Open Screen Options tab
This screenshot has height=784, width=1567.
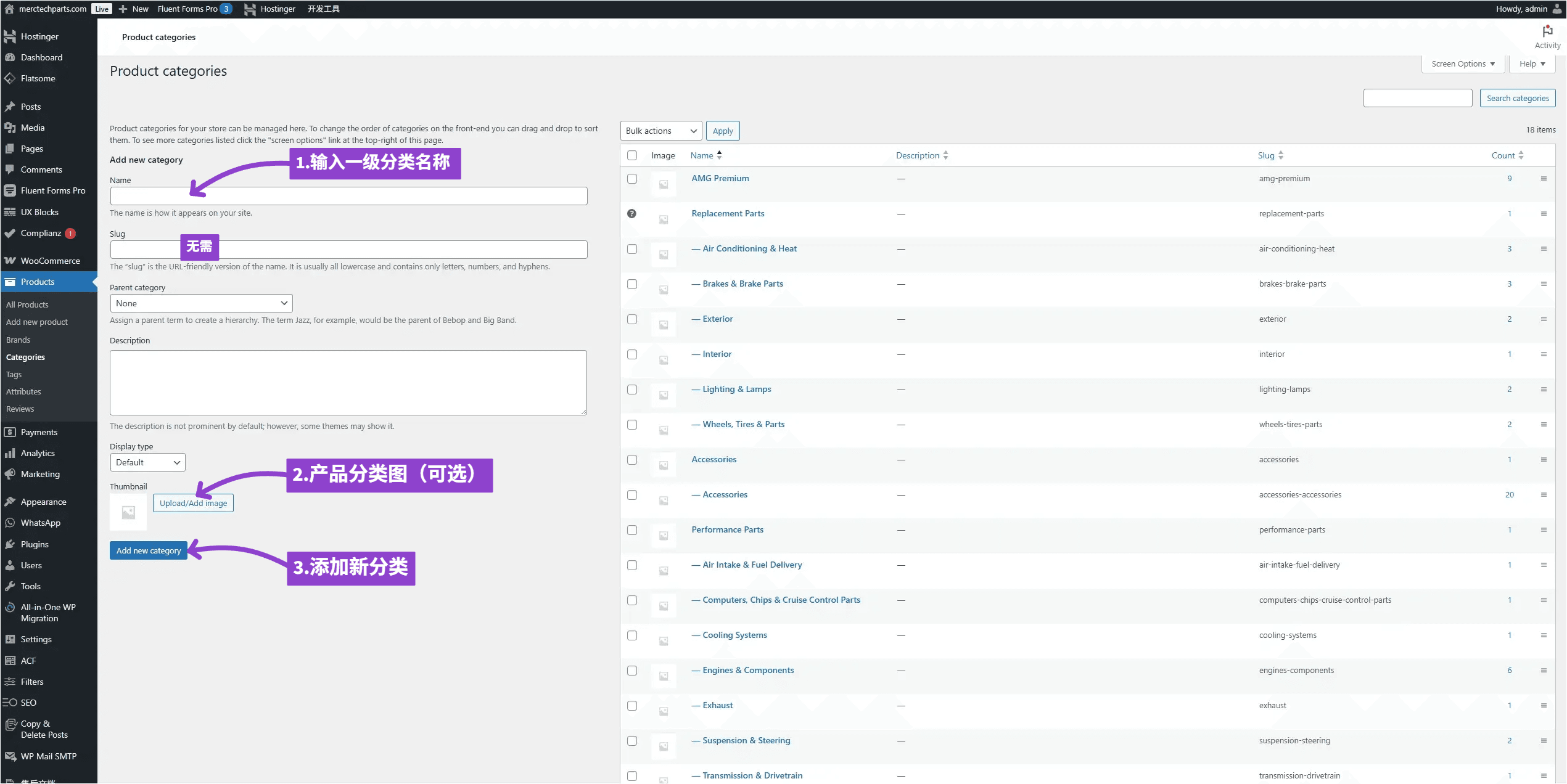click(1462, 64)
